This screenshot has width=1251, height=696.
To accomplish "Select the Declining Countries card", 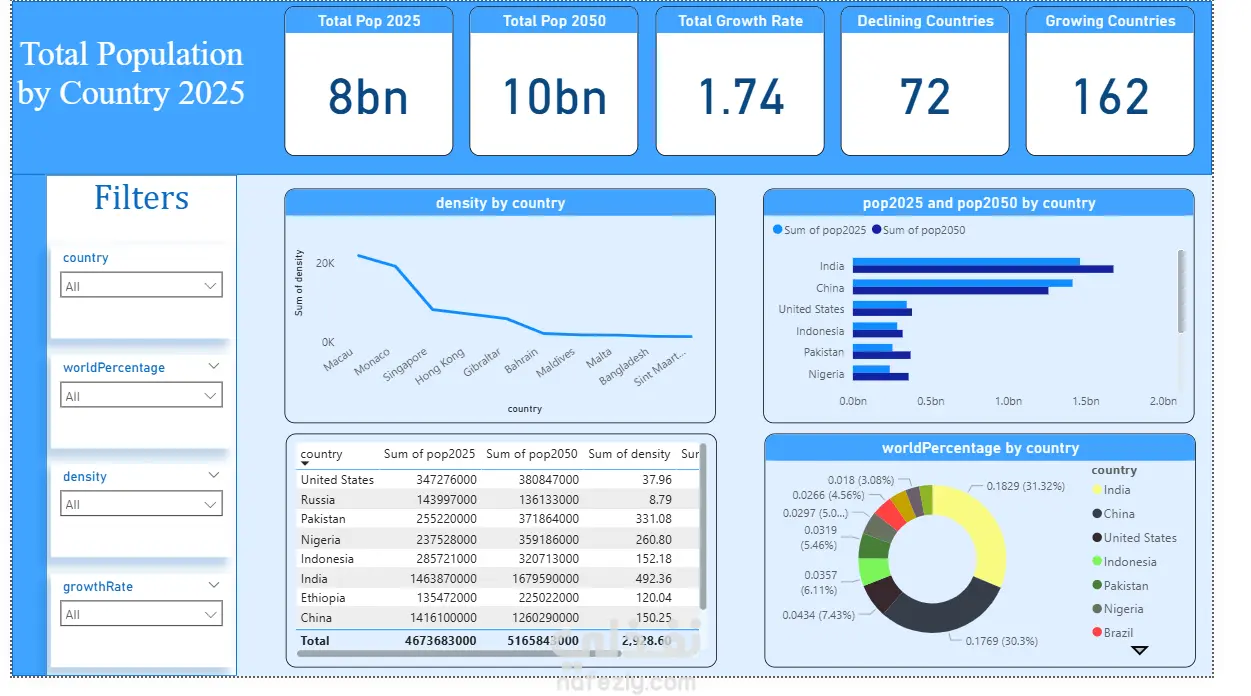I will point(925,81).
